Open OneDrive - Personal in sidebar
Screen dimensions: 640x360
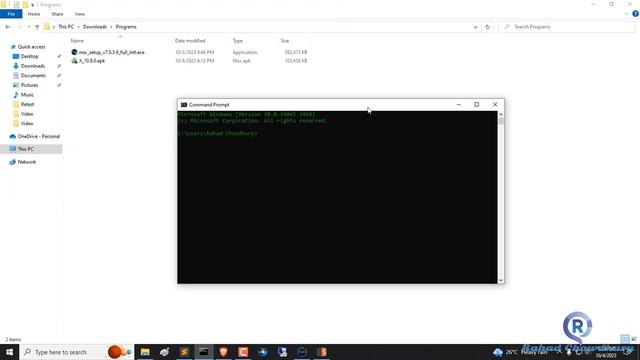click(38, 136)
